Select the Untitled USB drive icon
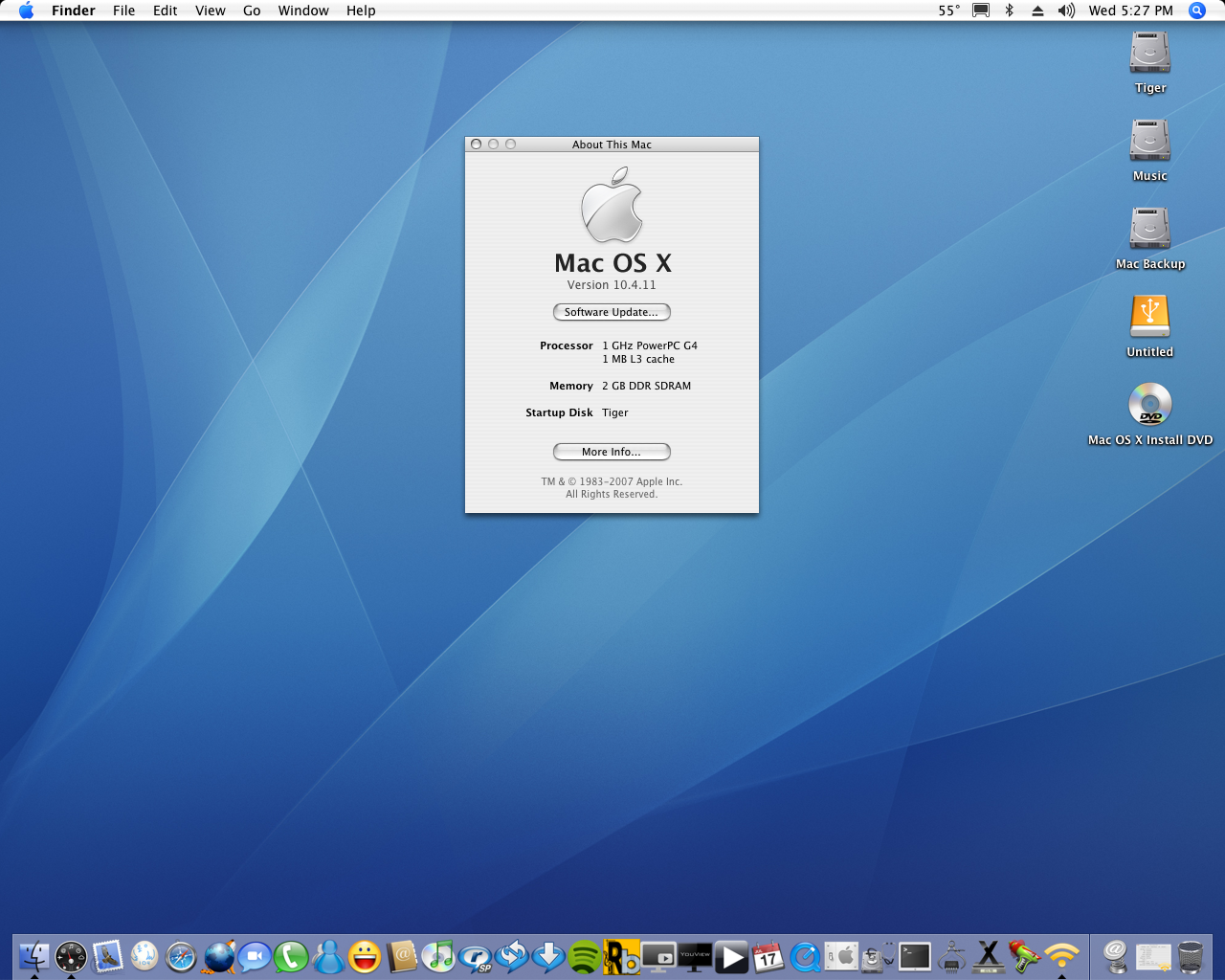Viewport: 1225px width, 980px height. tap(1150, 317)
